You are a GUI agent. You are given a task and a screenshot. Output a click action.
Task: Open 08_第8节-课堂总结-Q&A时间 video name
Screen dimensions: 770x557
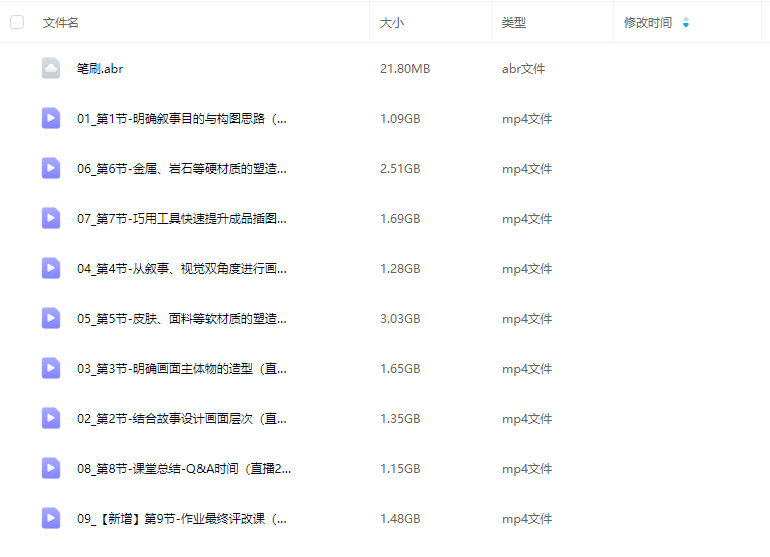pyautogui.click(x=184, y=468)
